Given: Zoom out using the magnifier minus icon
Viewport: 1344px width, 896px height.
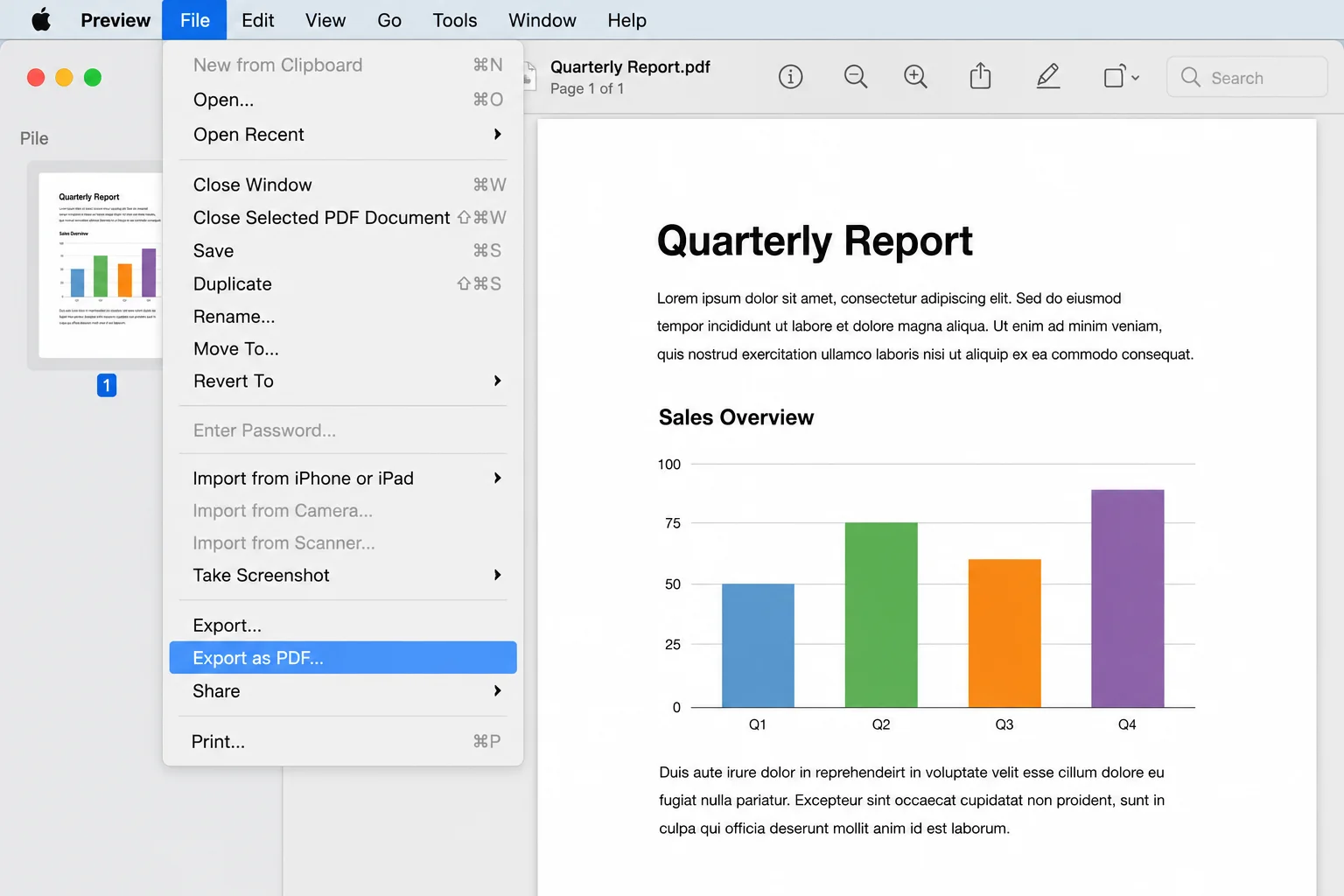Looking at the screenshot, I should point(856,77).
